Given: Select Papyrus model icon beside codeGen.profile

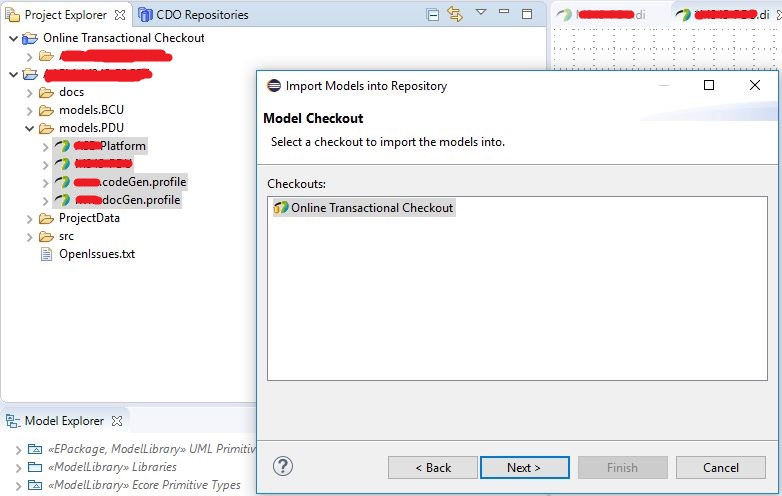Looking at the screenshot, I should point(62,182).
